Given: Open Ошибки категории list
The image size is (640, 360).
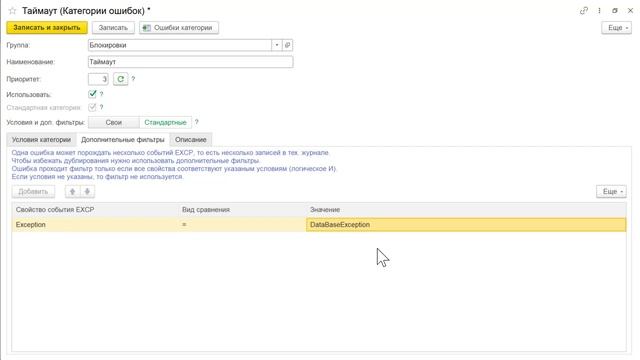Looking at the screenshot, I should 179,28.
